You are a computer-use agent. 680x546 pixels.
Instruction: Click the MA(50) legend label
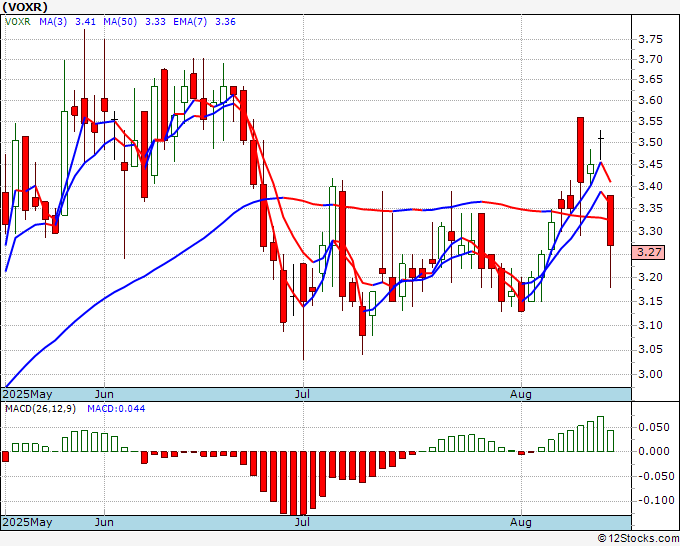(120, 22)
